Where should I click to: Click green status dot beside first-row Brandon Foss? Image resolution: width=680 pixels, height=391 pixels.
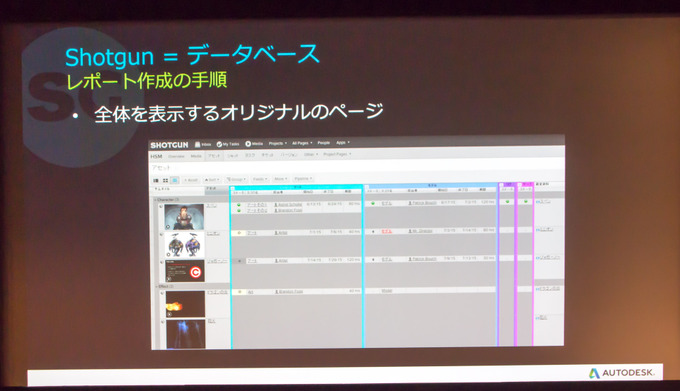pyautogui.click(x=239, y=211)
